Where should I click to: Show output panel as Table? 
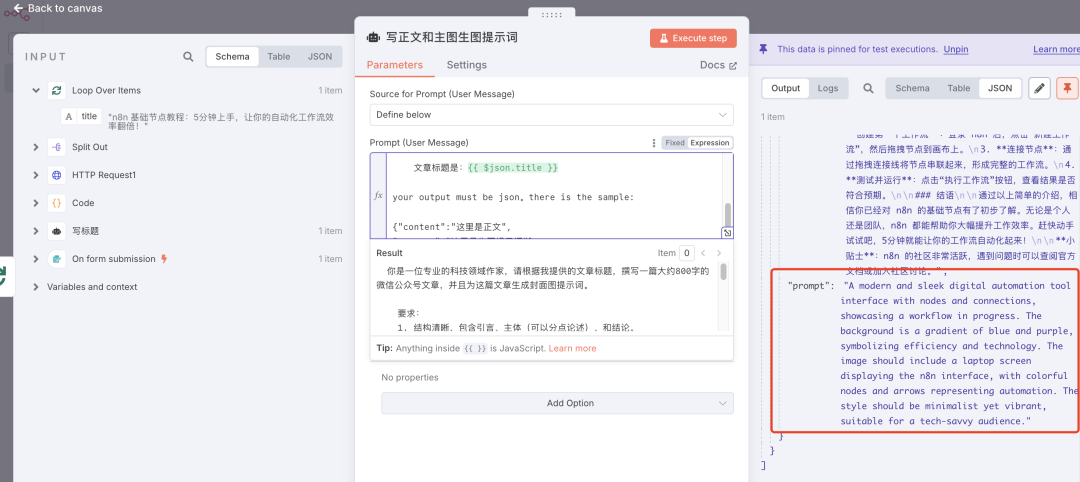(x=958, y=88)
